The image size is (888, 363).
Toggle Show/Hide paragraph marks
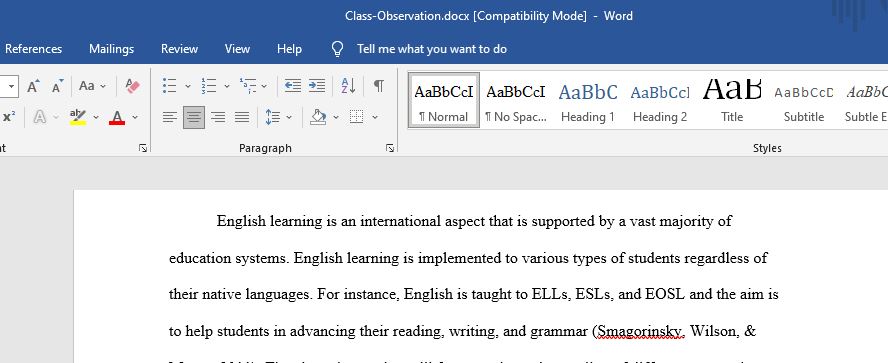click(379, 86)
